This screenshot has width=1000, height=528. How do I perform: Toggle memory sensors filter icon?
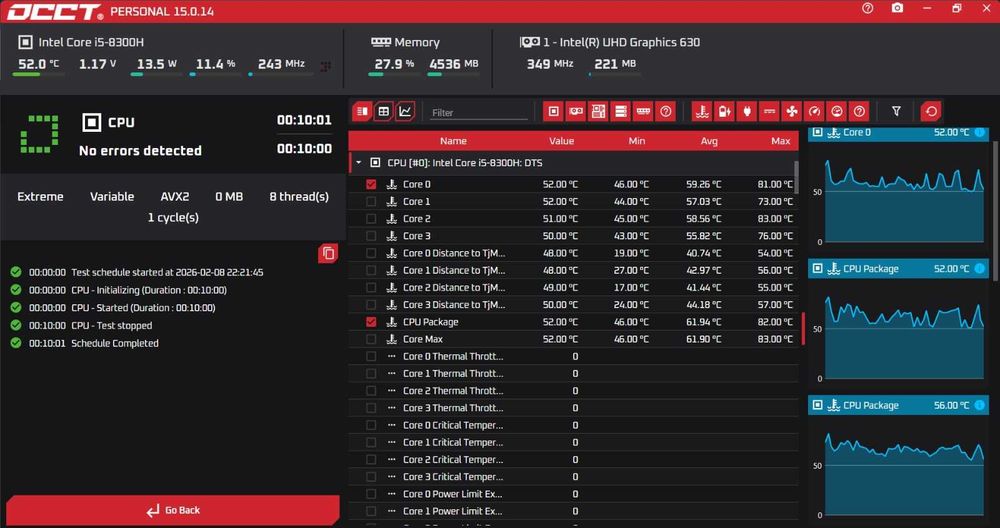[643, 112]
